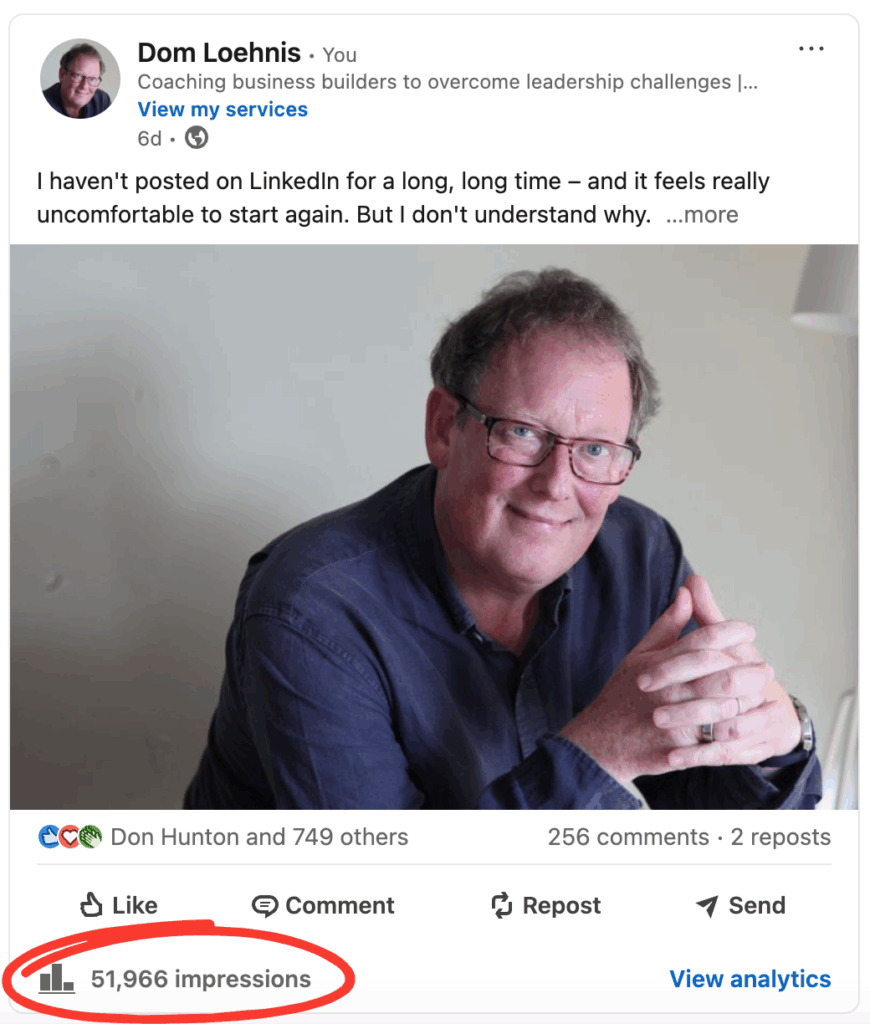
Task: Click the Comment speech bubble icon
Action: pos(265,906)
